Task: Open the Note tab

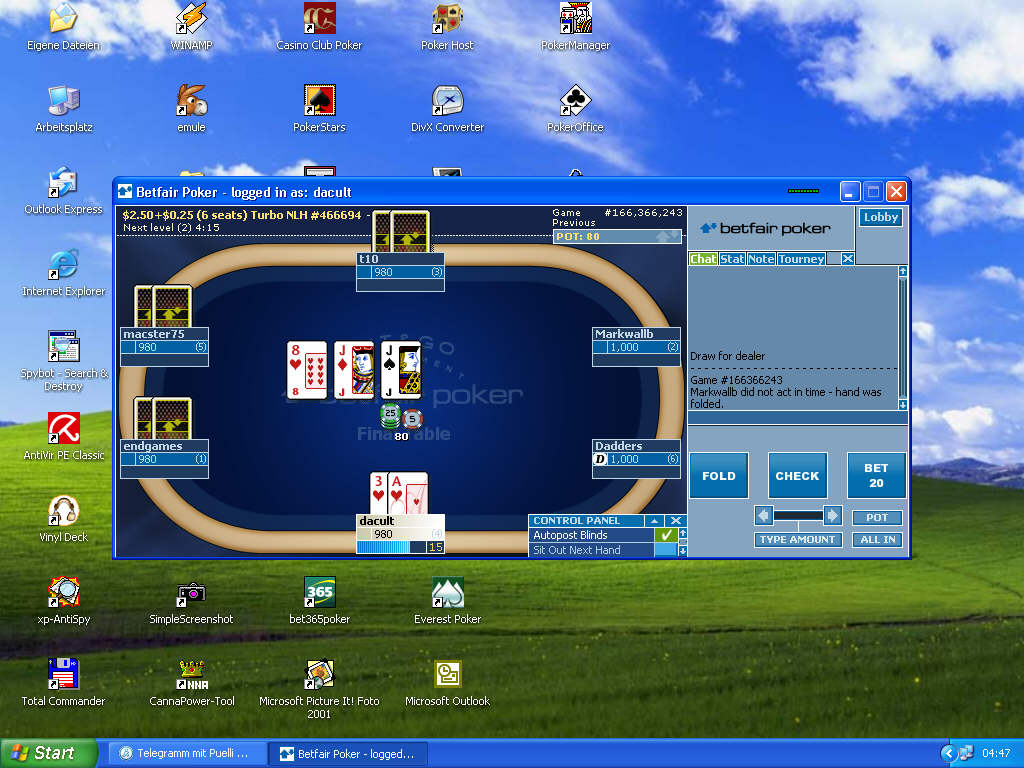Action: coord(761,259)
